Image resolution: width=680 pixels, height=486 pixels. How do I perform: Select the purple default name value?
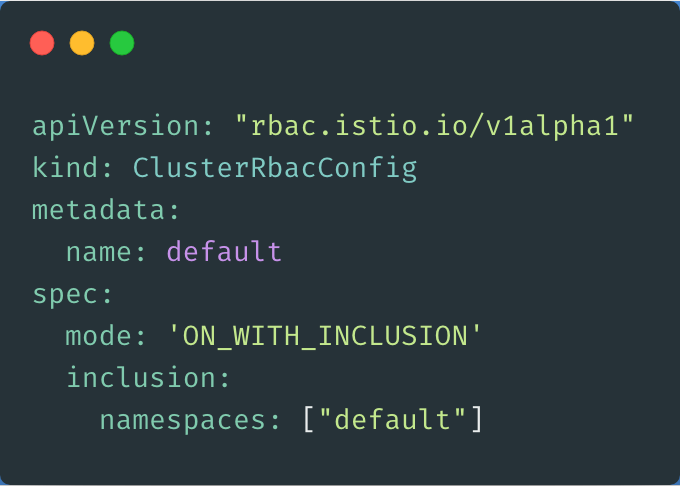(x=224, y=252)
